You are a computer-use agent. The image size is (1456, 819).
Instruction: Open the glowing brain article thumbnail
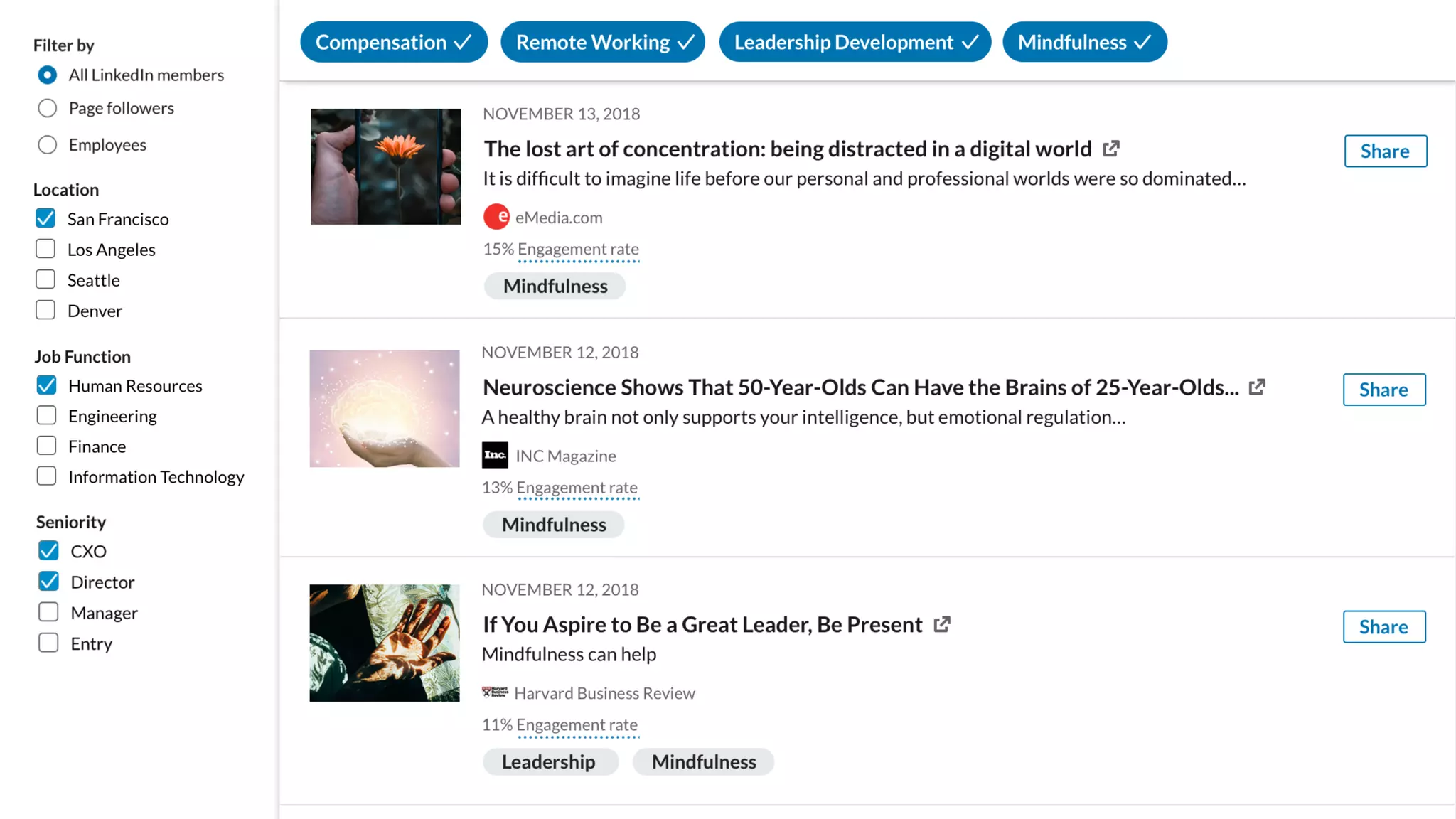[385, 408]
